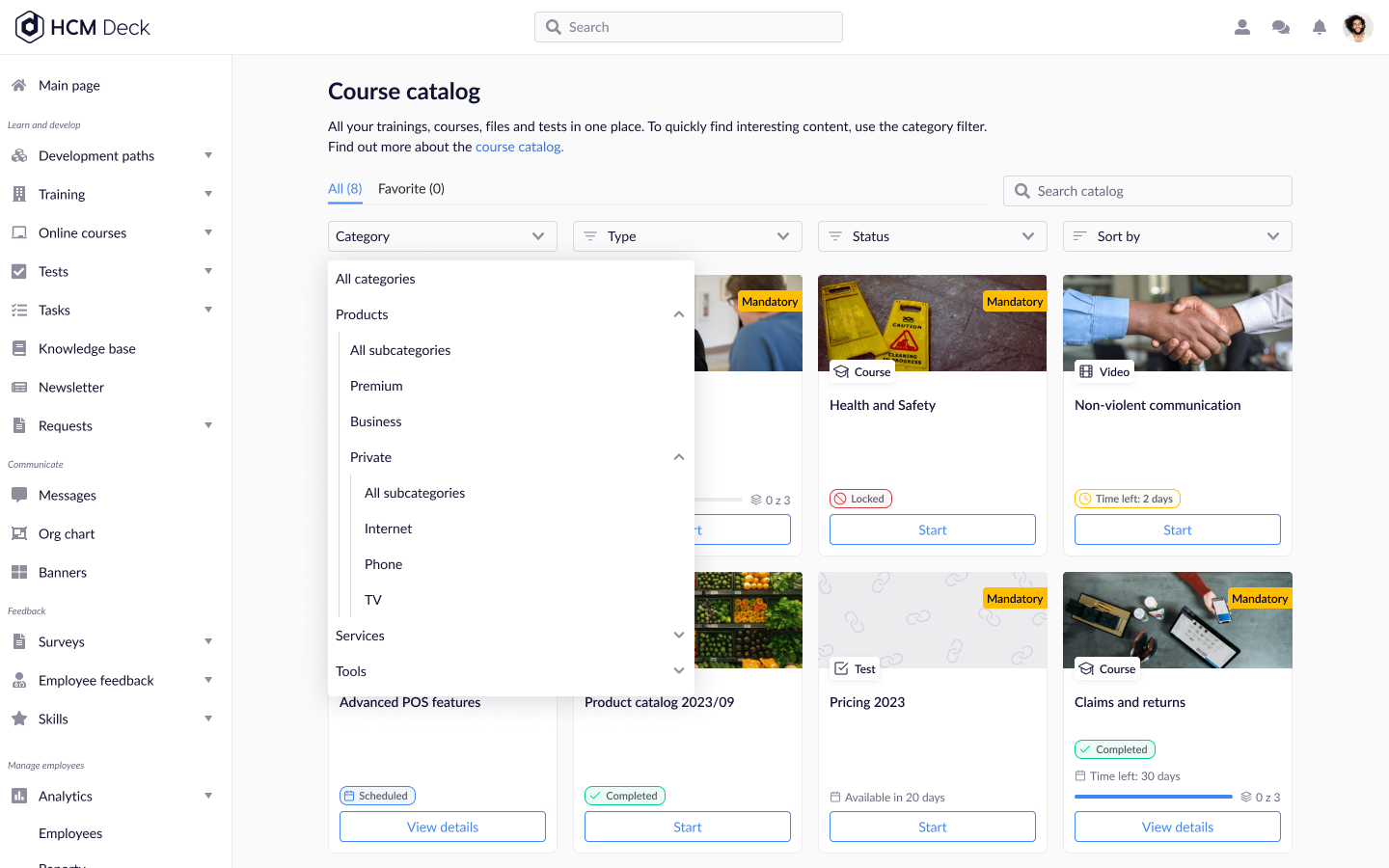Open the notifications bell icon

tap(1320, 27)
